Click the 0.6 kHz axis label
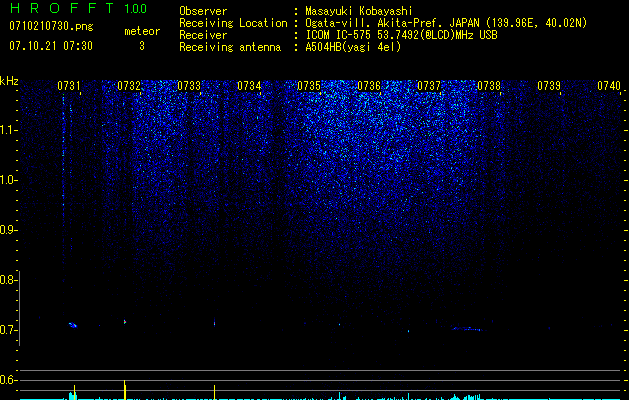The width and height of the screenshot is (629, 400). coord(7,380)
